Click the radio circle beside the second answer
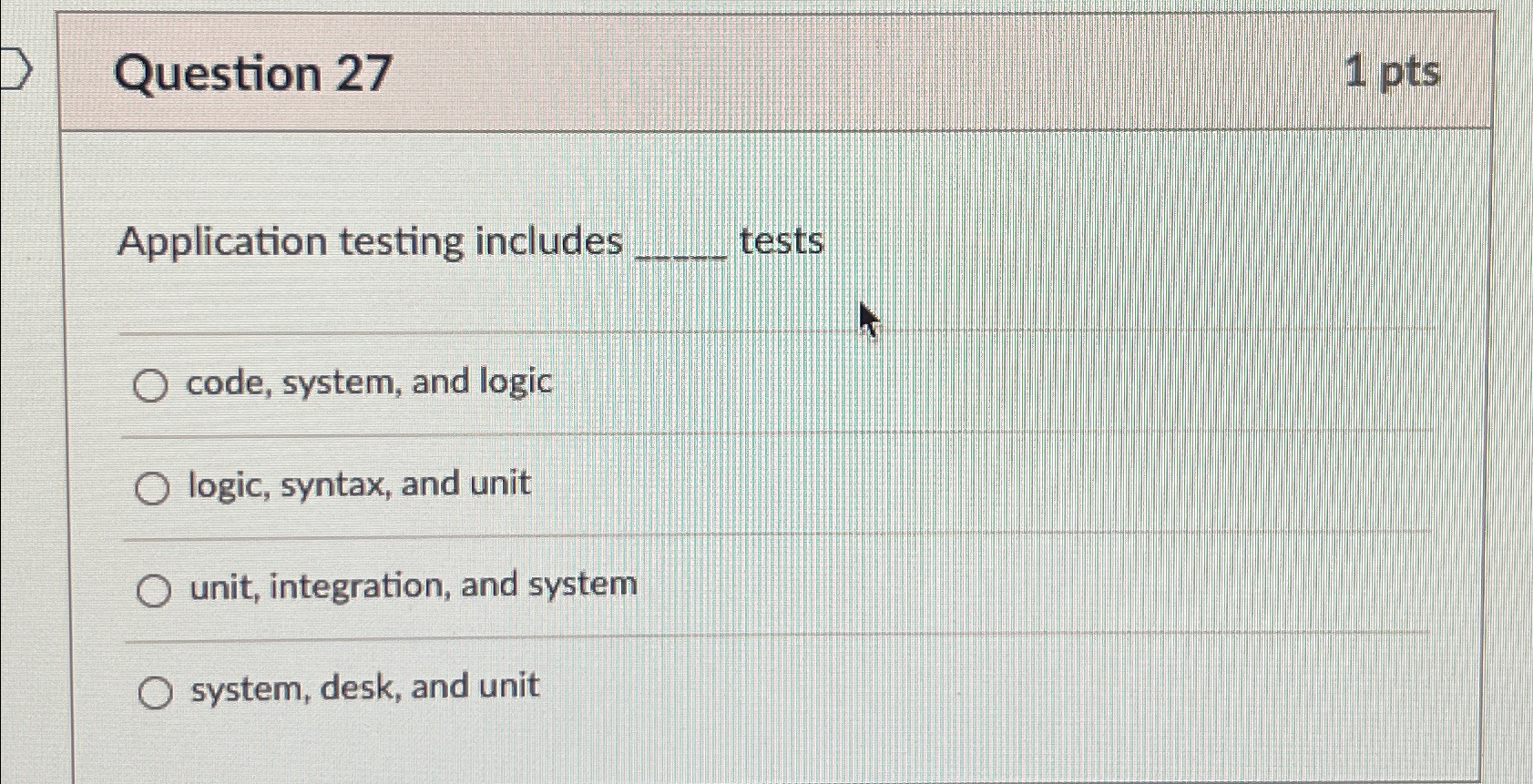The image size is (1533, 784). (153, 489)
